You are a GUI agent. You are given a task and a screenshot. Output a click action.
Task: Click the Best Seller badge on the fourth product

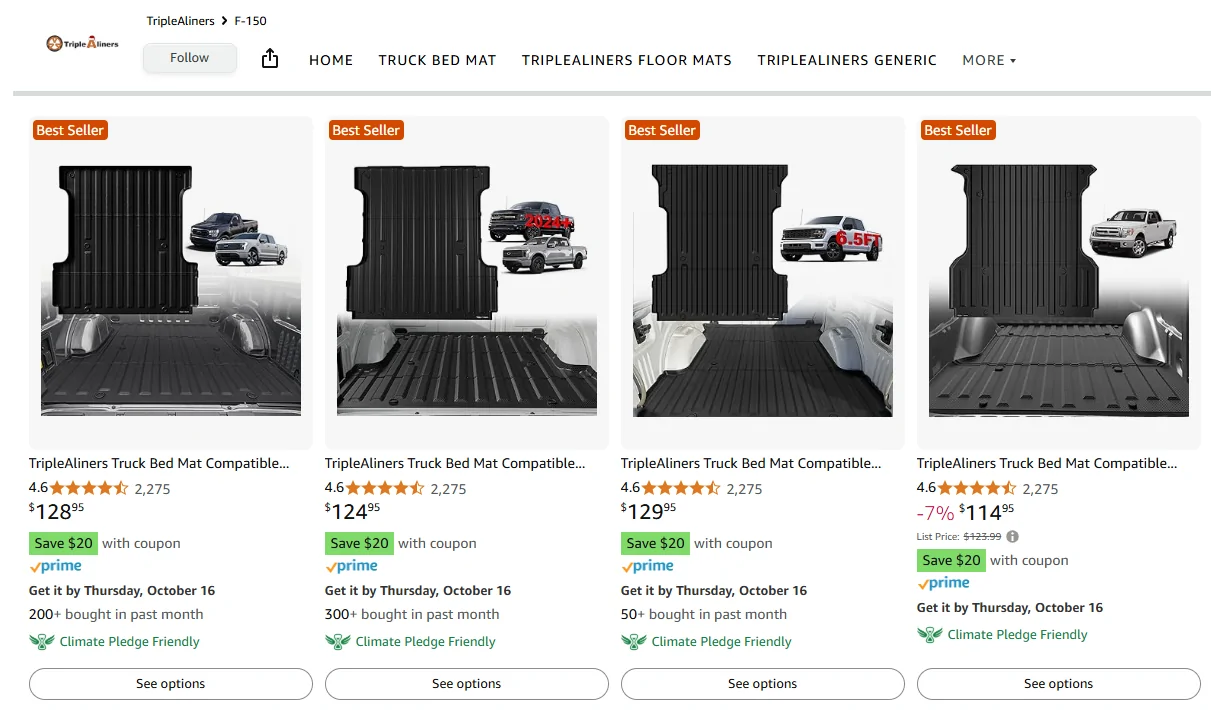pos(957,130)
